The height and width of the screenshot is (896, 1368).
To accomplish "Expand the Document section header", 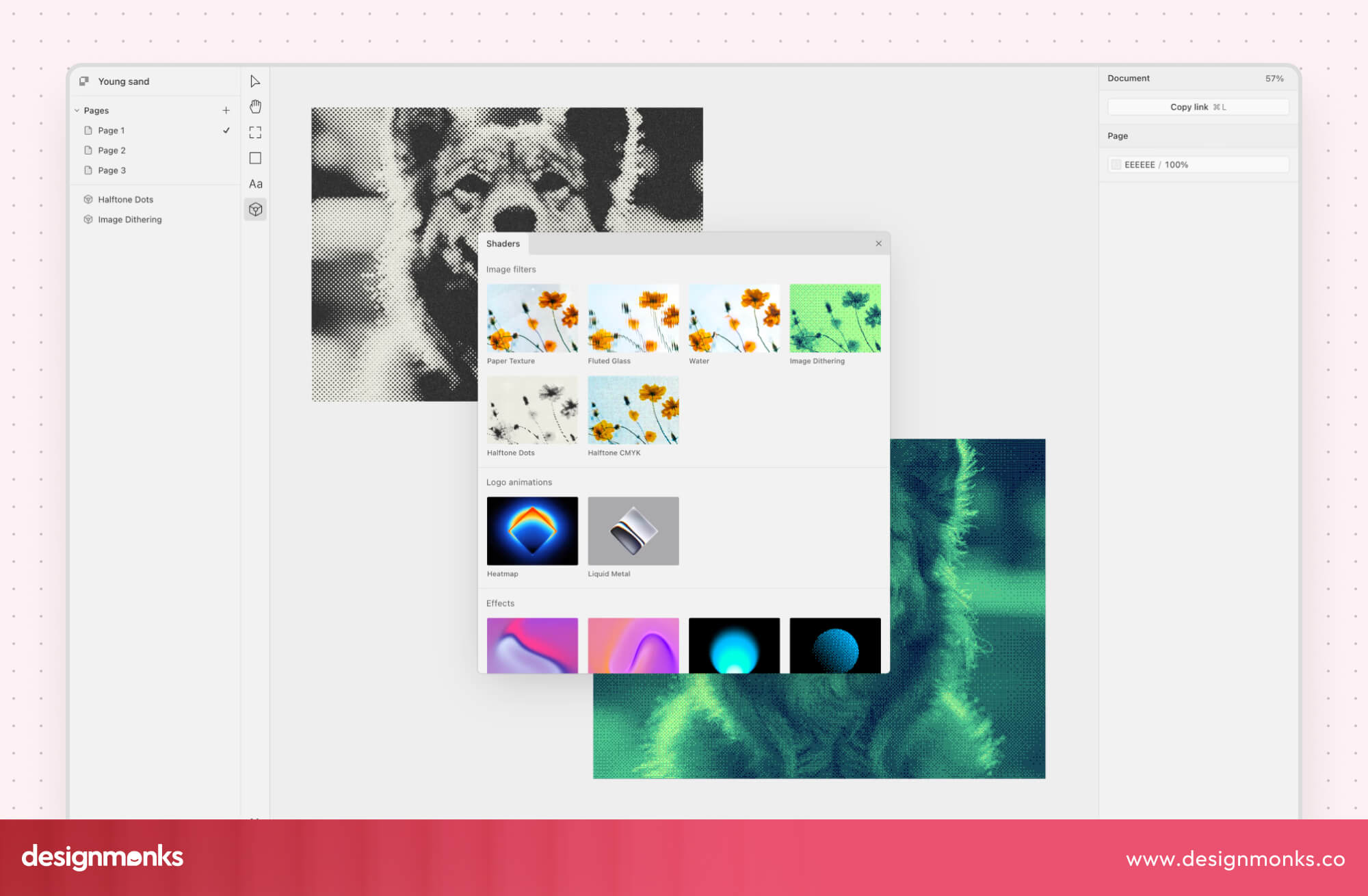I will click(x=1128, y=78).
